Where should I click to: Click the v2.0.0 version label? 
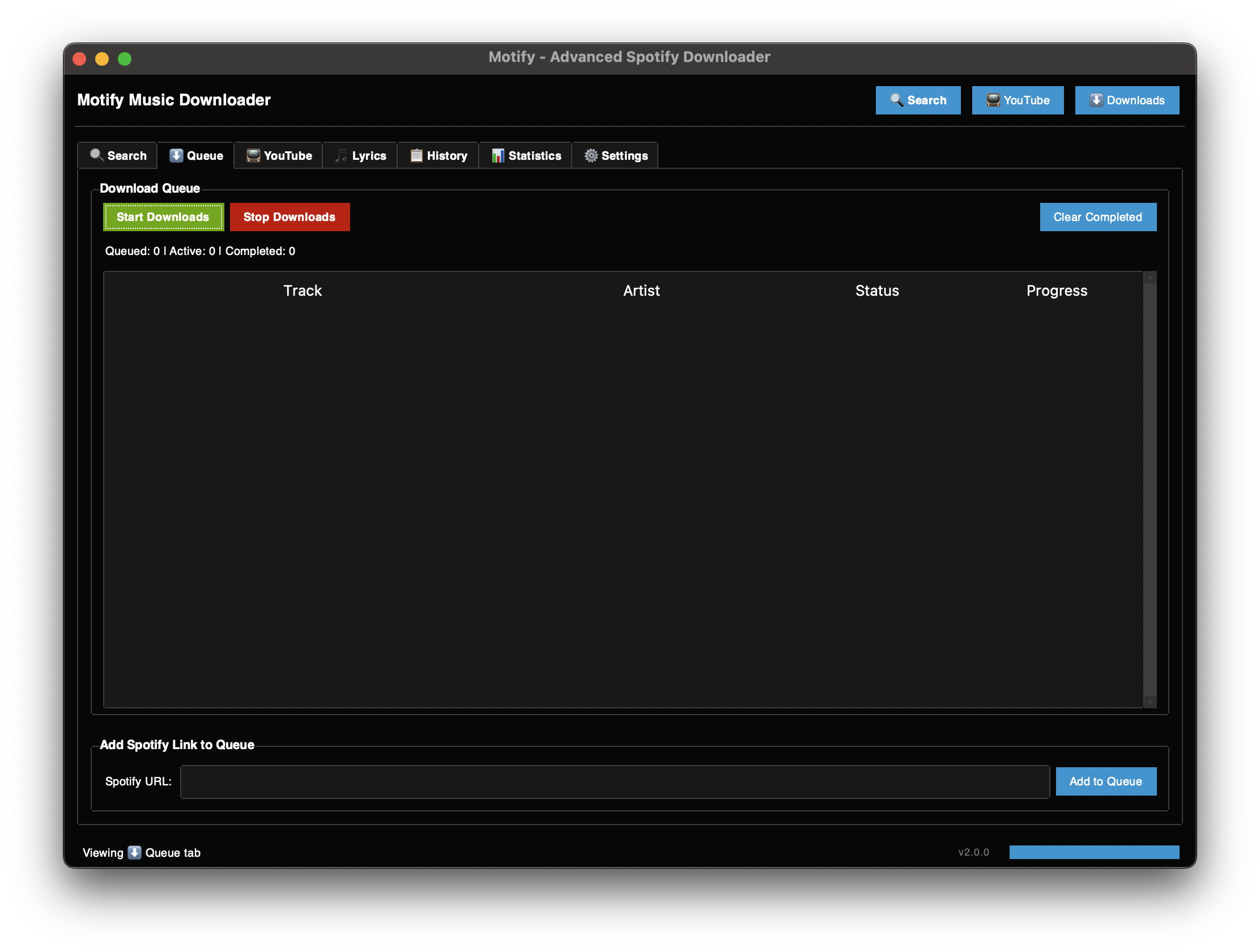973,852
